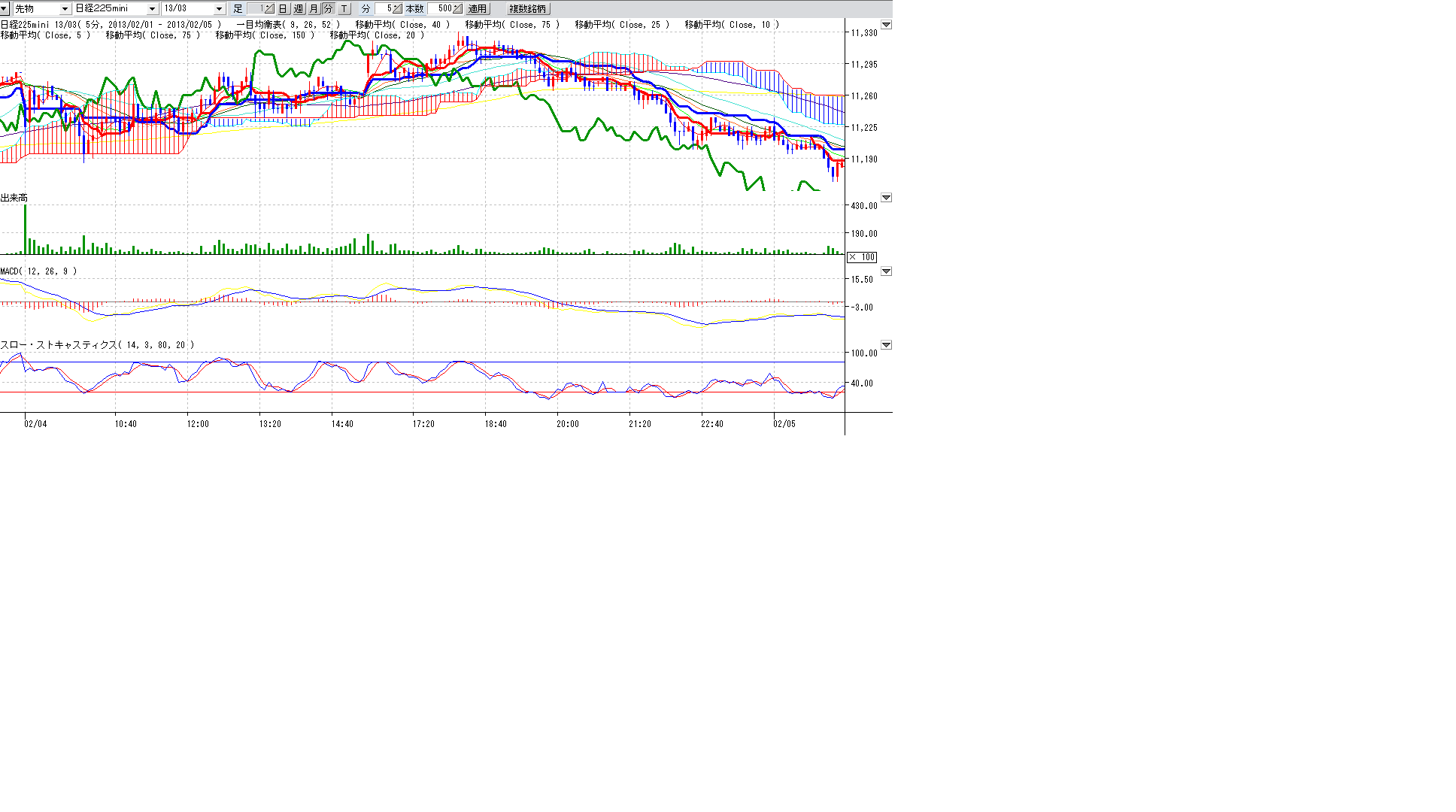Click the 本数 bar count input field
The width and height of the screenshot is (1456, 812).
[441, 9]
